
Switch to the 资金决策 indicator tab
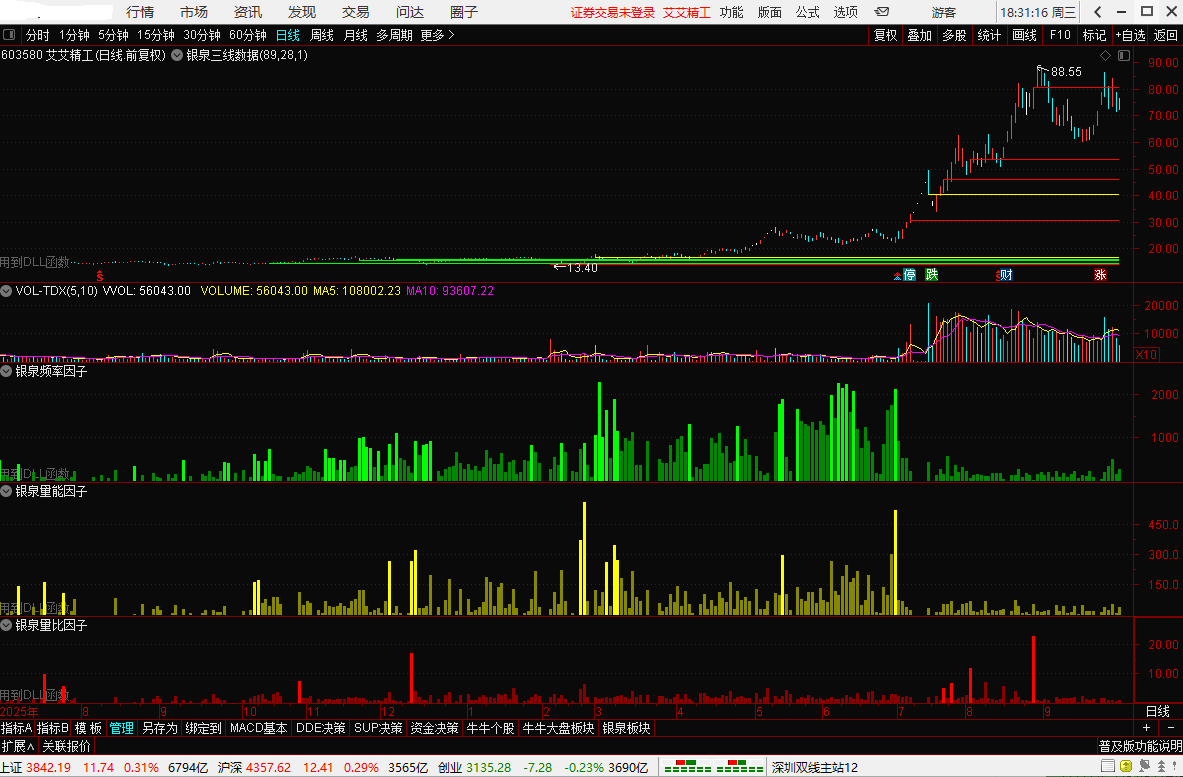(x=435, y=728)
